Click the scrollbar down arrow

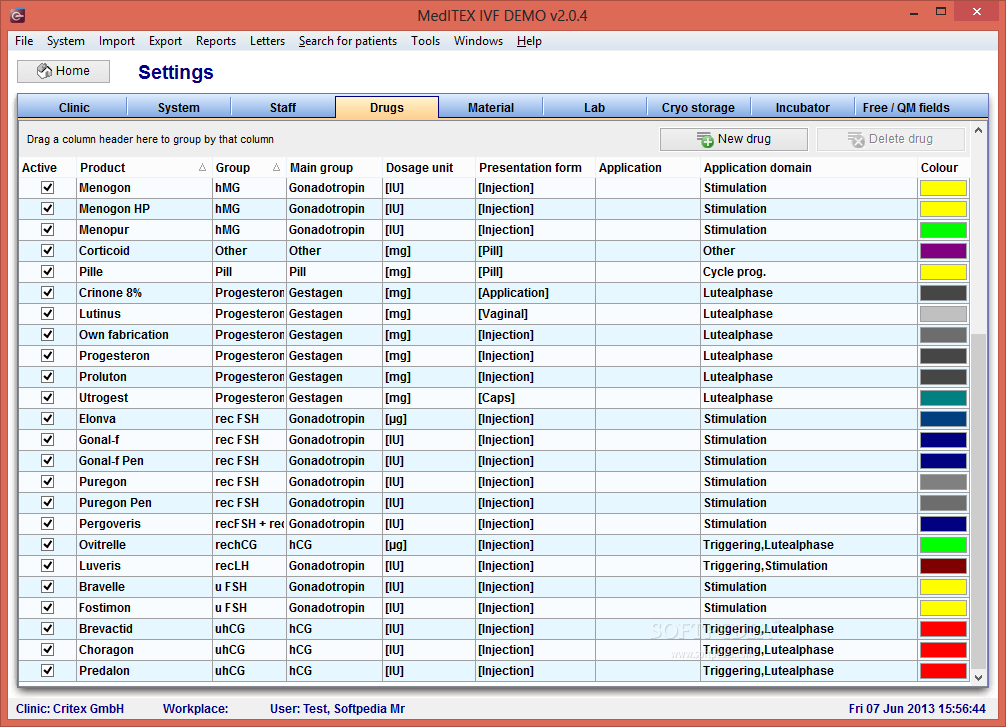[978, 677]
